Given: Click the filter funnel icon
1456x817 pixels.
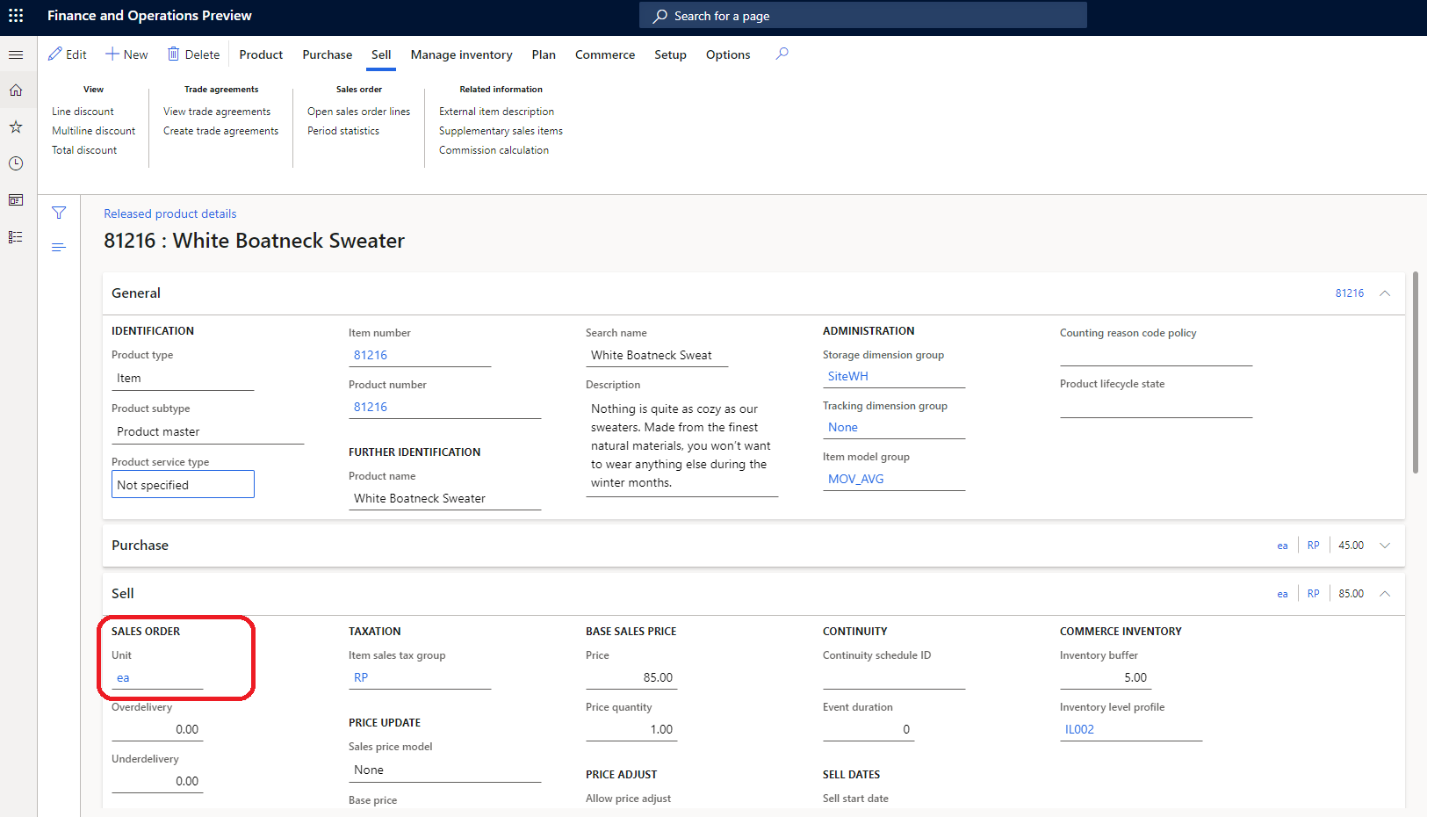Looking at the screenshot, I should pos(59,213).
